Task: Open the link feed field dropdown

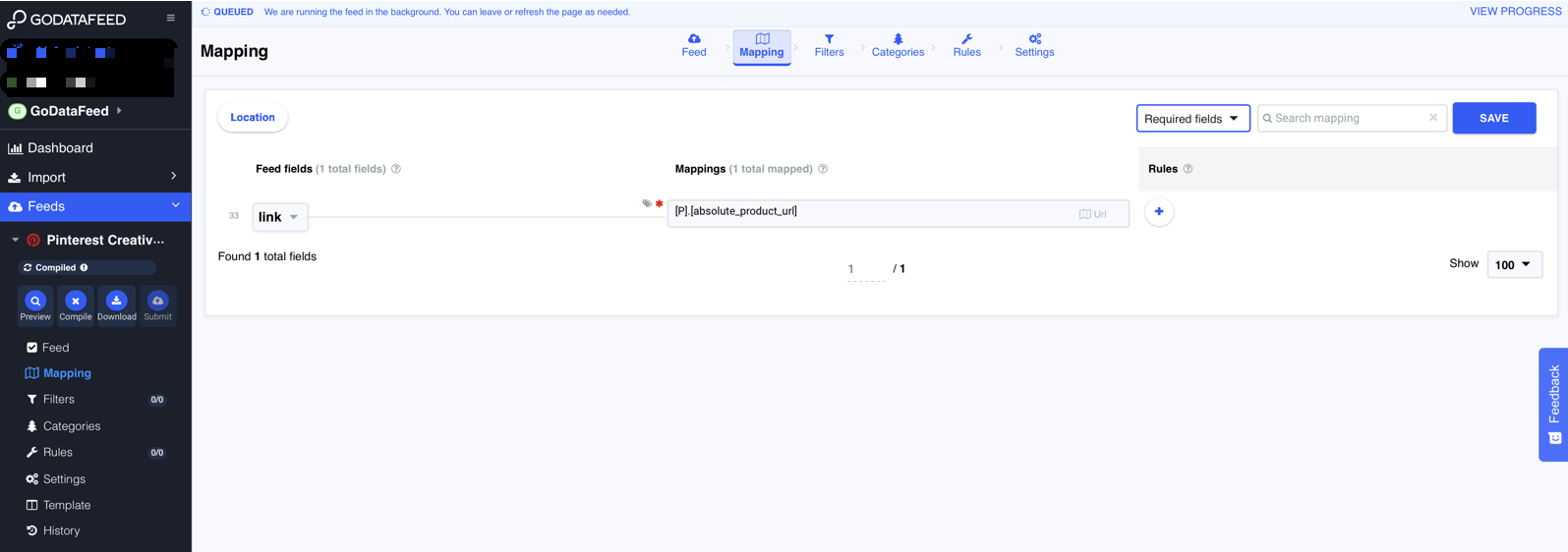Action: pos(280,217)
